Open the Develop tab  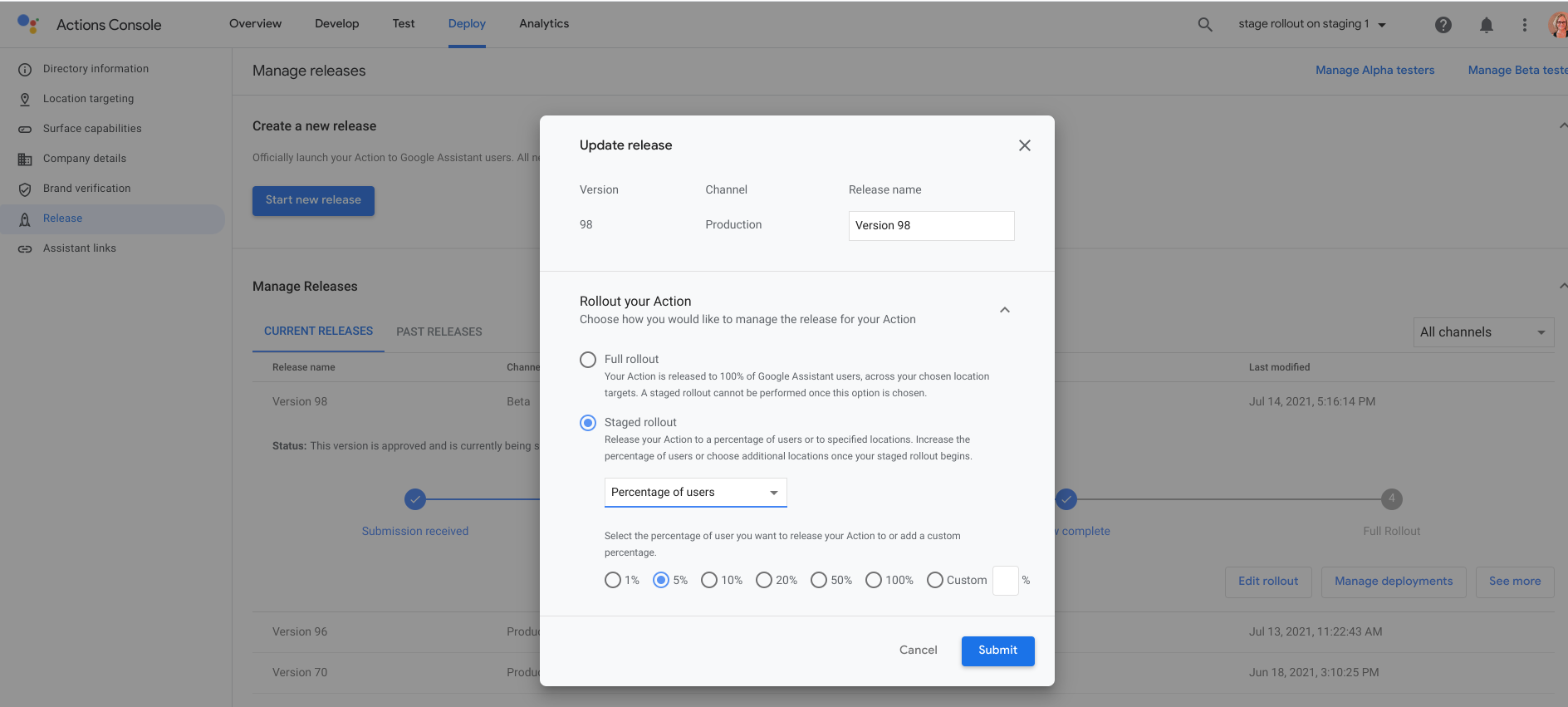337,24
